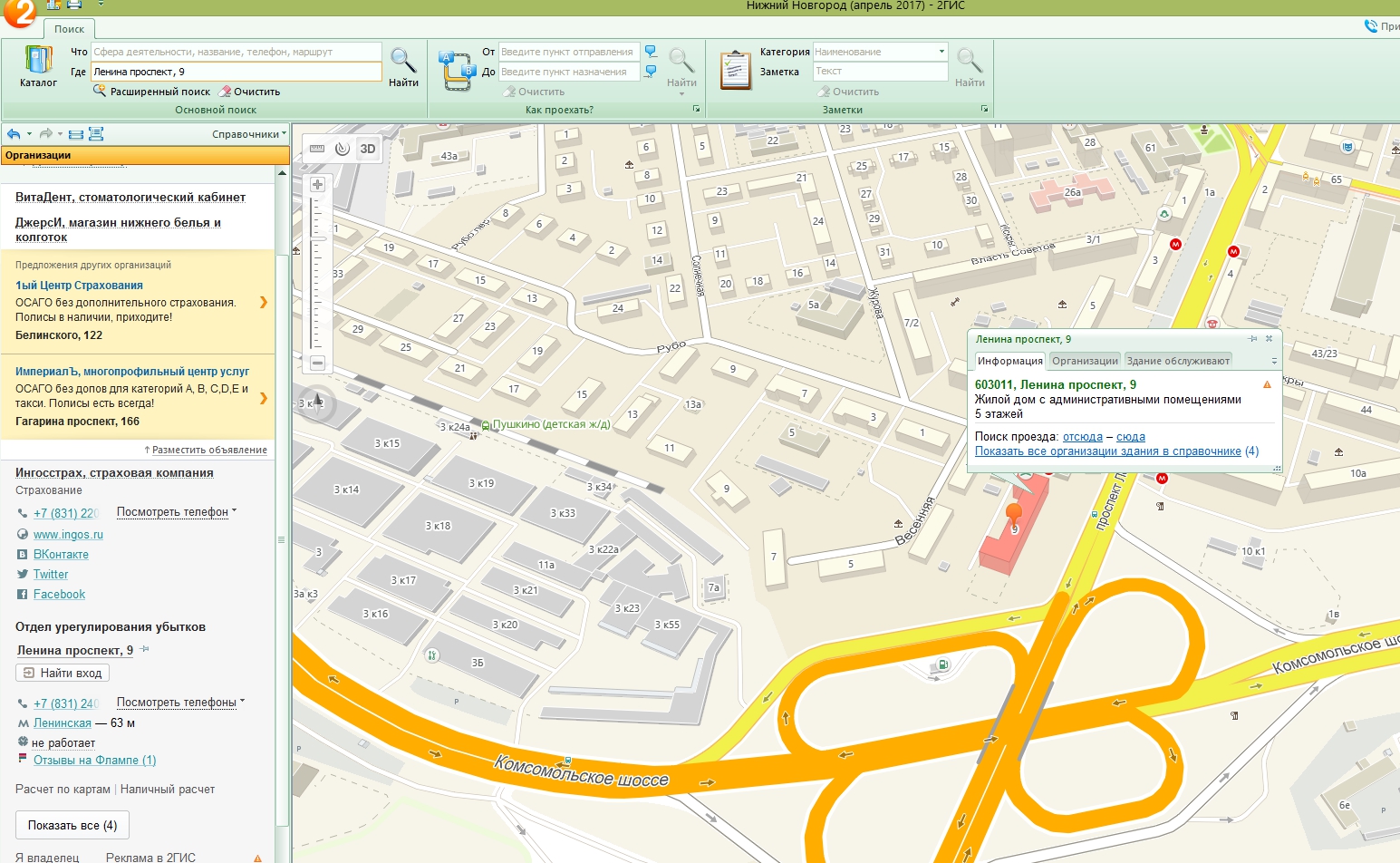This screenshot has height=863, width=1400.
Task: Click the expand cards list icon
Action: [x=96, y=134]
